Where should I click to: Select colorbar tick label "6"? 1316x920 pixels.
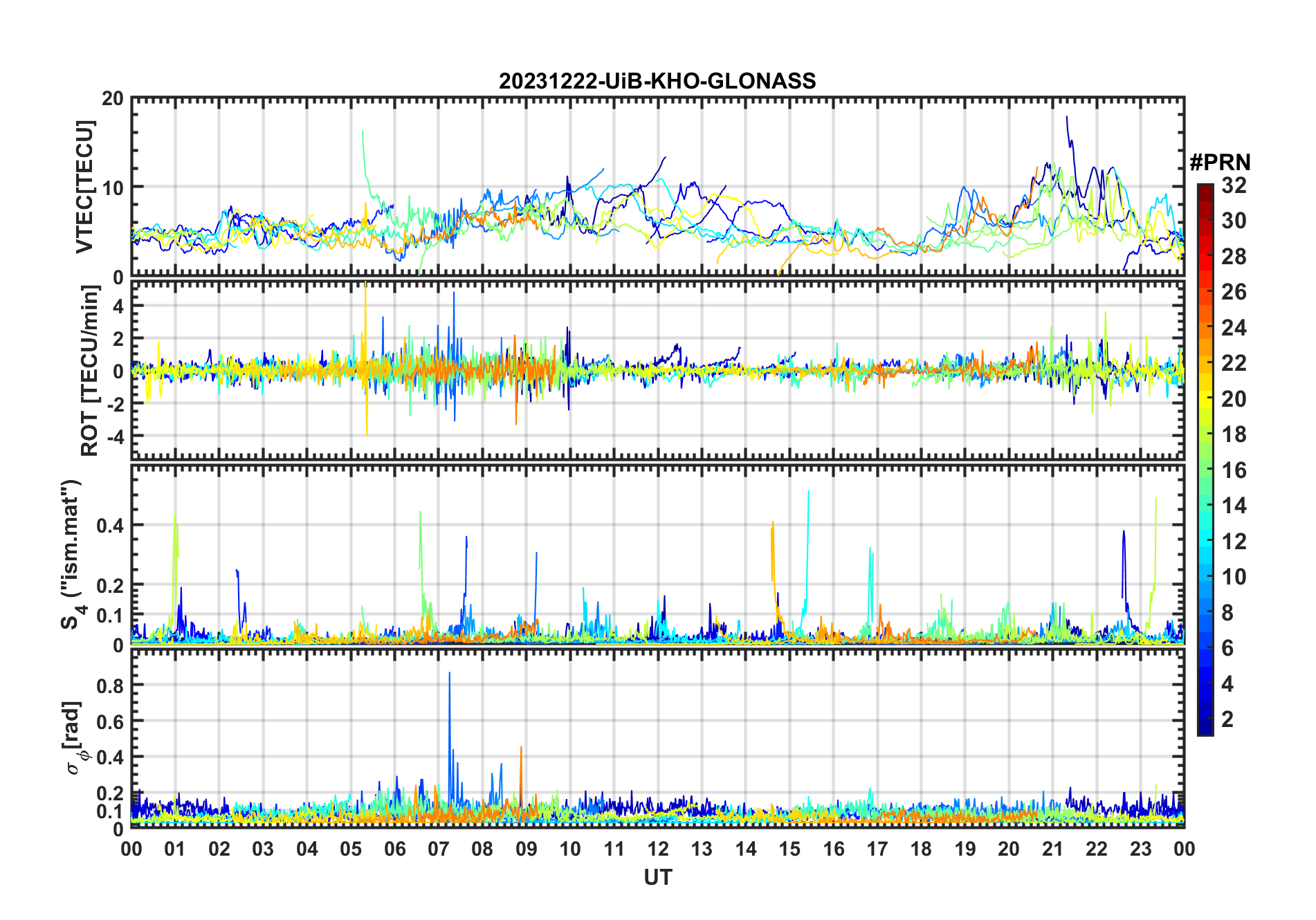(x=1227, y=648)
